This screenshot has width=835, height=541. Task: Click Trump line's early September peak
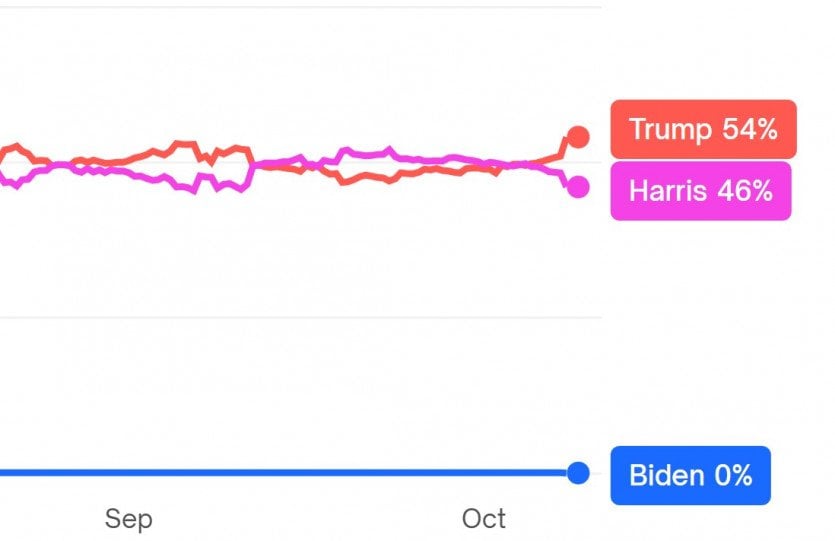click(185, 143)
